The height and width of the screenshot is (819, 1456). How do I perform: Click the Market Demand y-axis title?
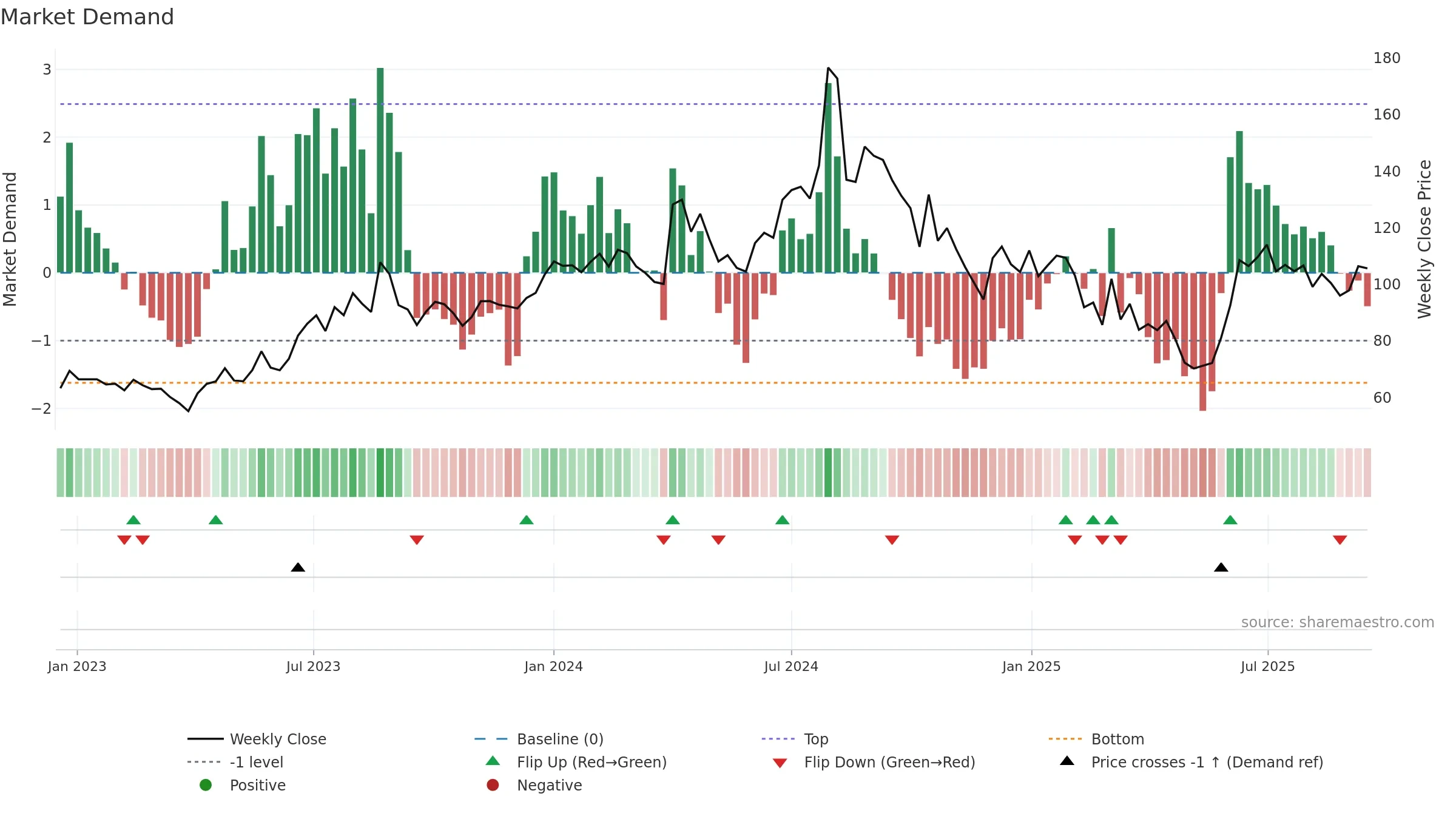[10, 239]
